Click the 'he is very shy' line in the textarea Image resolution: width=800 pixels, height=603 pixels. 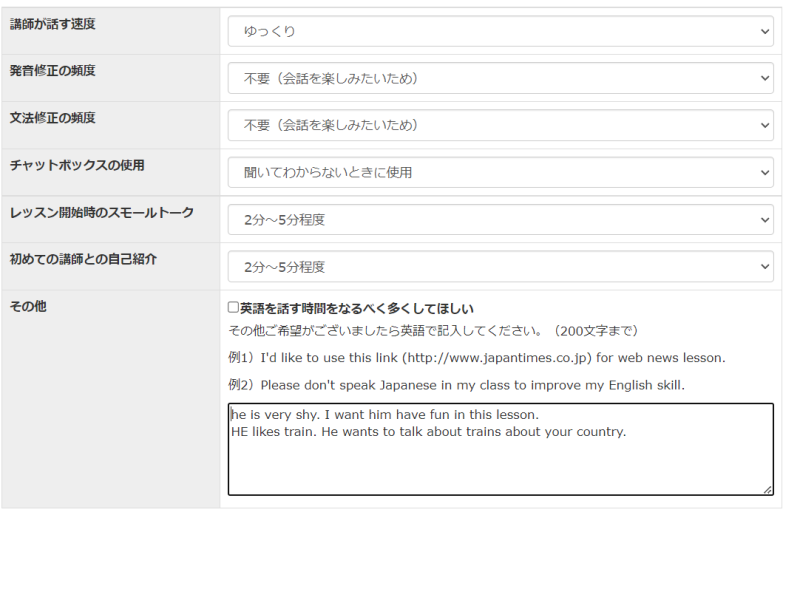pos(385,414)
